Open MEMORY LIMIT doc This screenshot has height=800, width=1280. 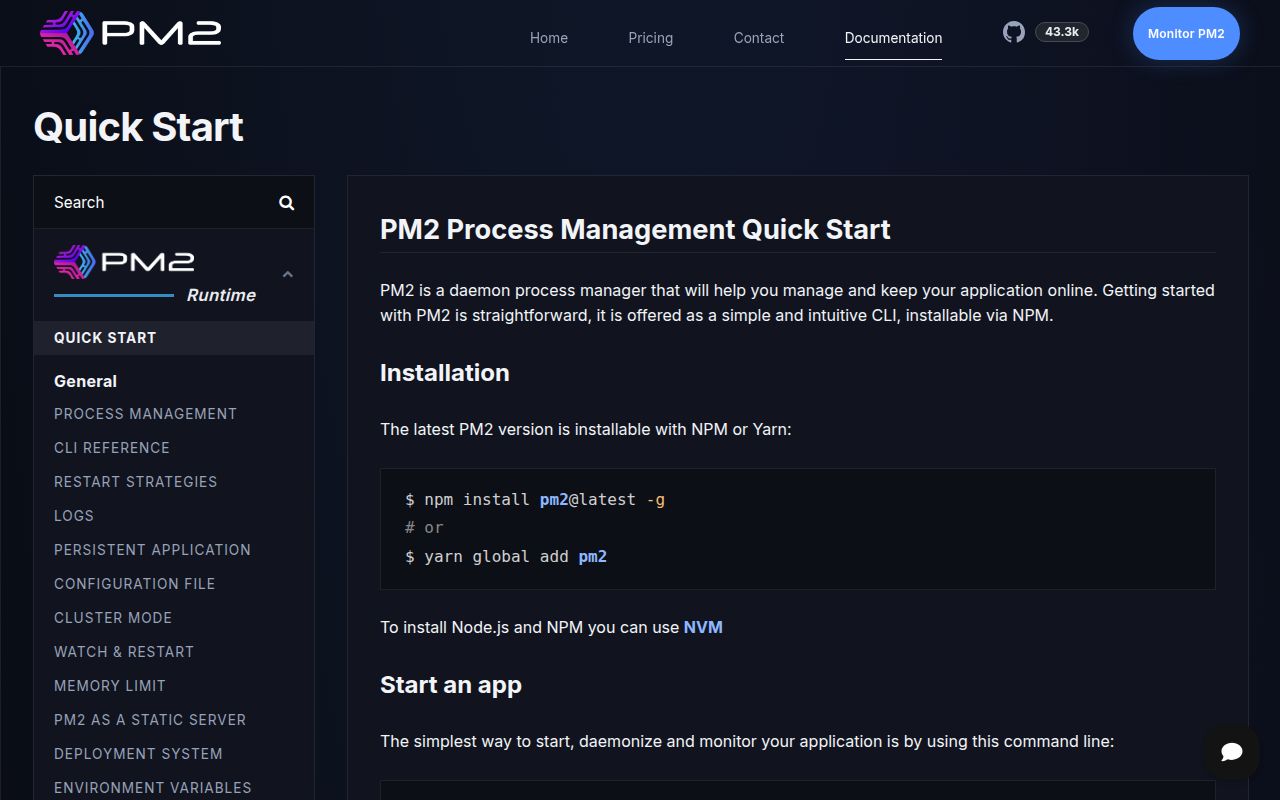pyautogui.click(x=110, y=686)
